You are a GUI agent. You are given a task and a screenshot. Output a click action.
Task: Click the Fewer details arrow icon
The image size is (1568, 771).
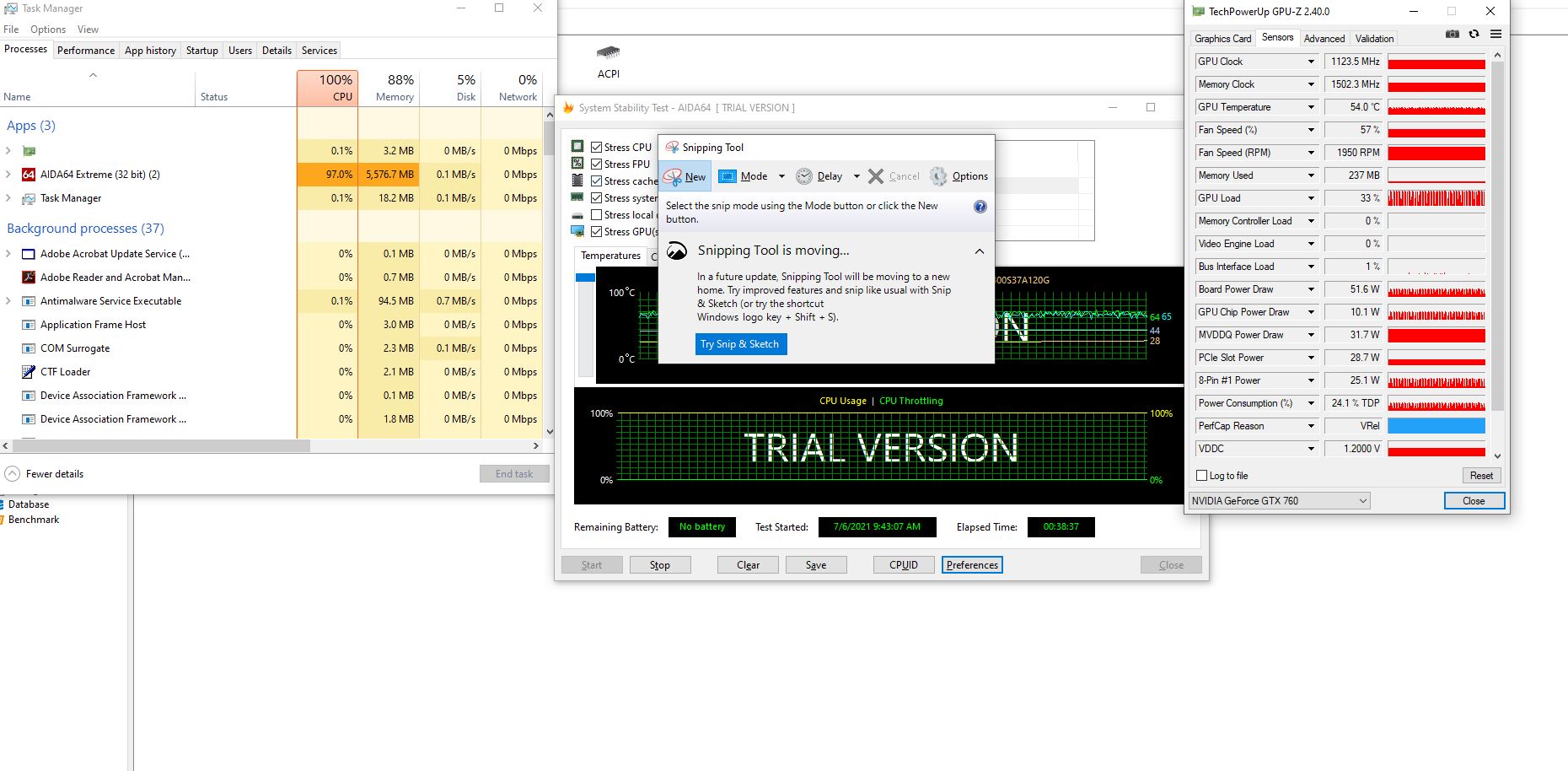click(12, 473)
